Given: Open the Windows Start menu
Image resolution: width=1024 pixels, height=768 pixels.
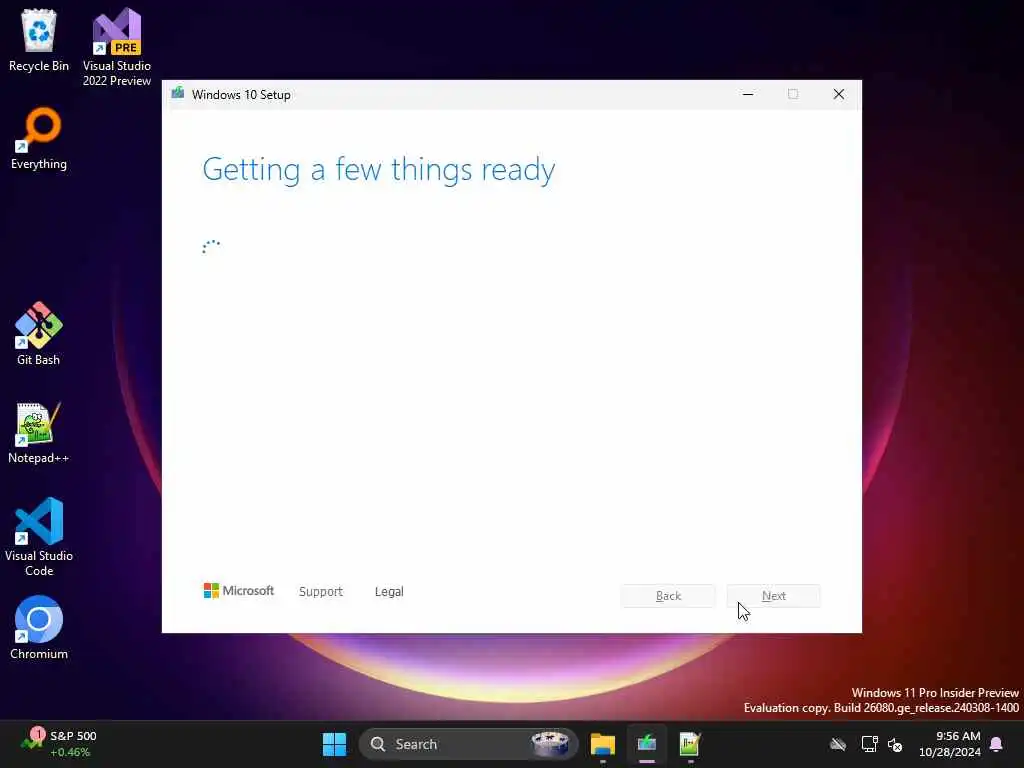Looking at the screenshot, I should coord(334,744).
